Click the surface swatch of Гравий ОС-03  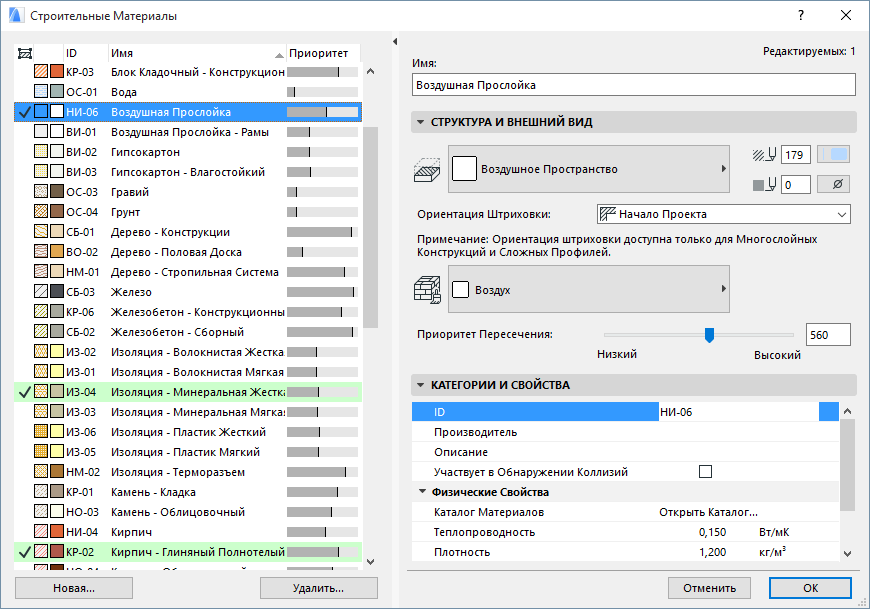(x=57, y=191)
